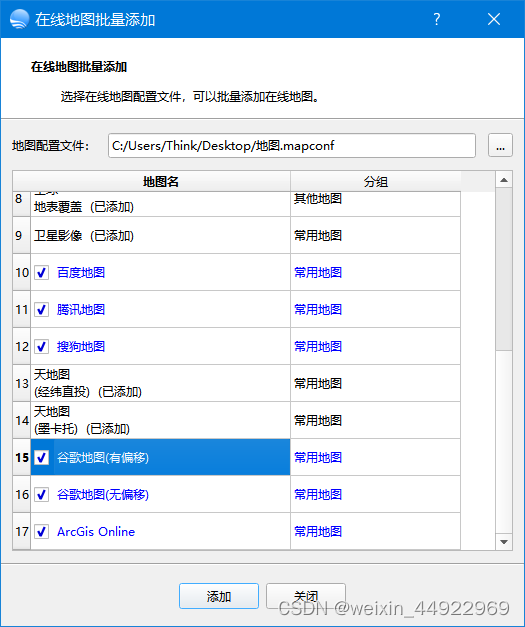
Task: Click the globe app icon in title bar
Action: point(19,19)
